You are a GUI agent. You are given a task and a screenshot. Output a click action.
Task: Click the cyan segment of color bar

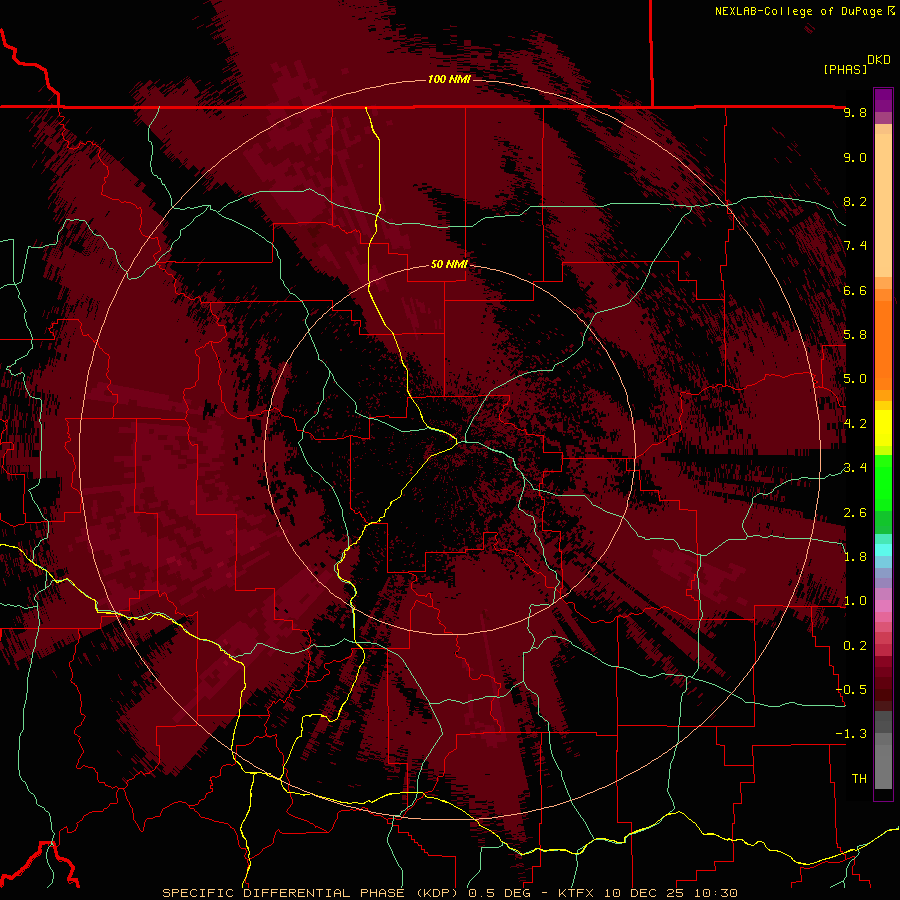pyautogui.click(x=883, y=550)
